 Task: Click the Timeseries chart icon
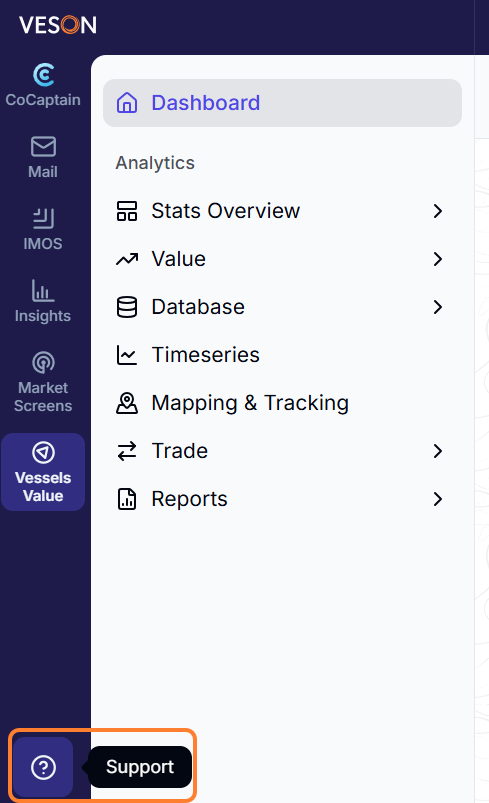click(x=126, y=355)
